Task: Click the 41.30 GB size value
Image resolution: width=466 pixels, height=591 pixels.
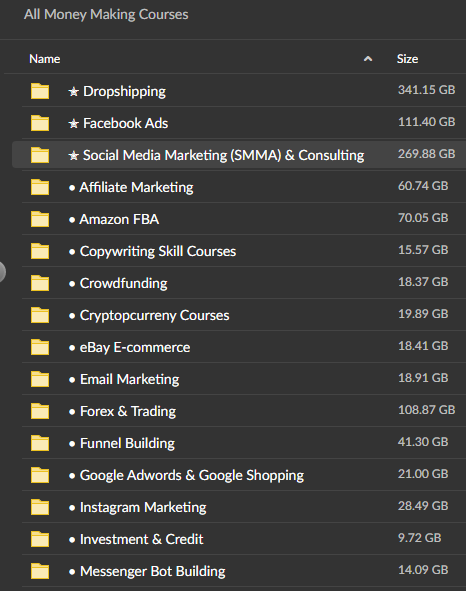Action: tap(423, 442)
